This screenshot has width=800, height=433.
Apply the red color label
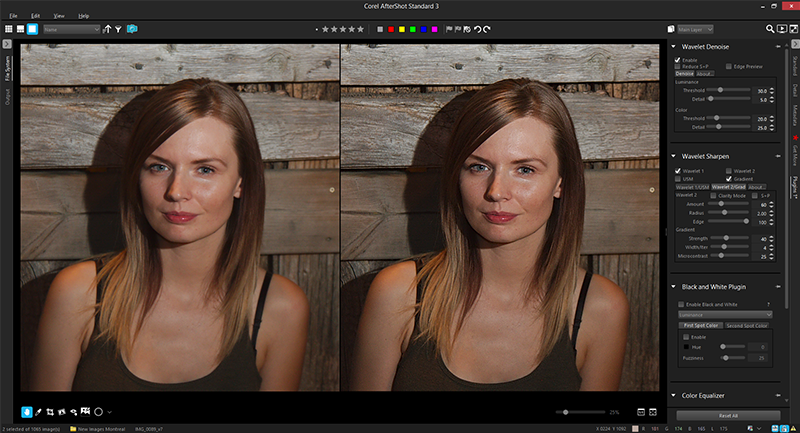(391, 30)
